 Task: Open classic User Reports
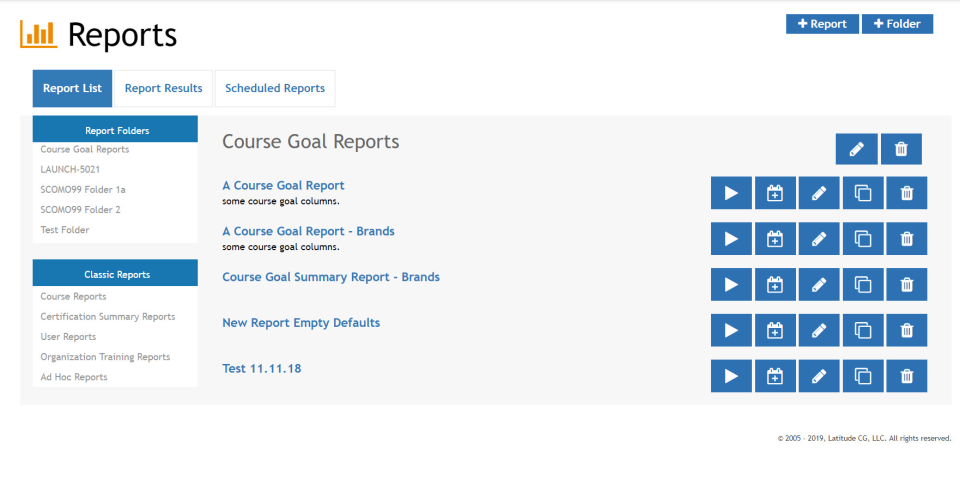[x=68, y=337]
